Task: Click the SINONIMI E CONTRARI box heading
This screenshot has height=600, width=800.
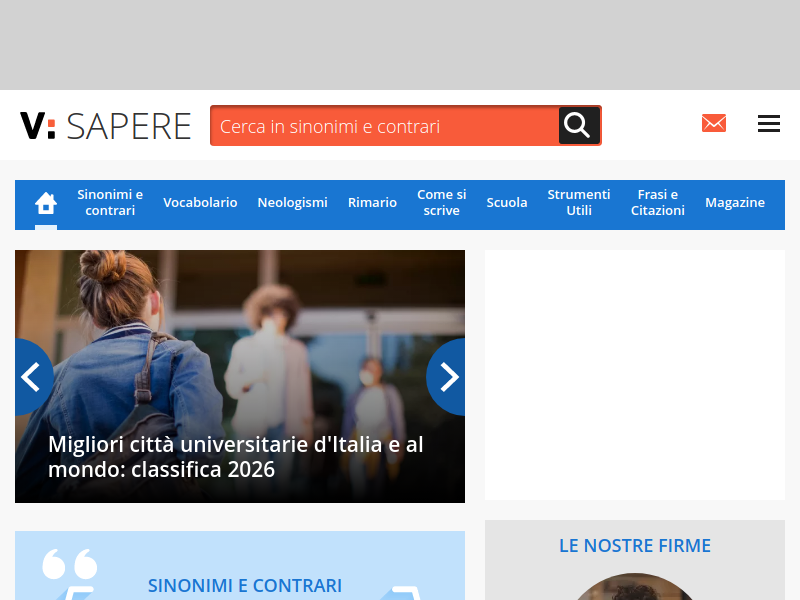Action: point(245,586)
